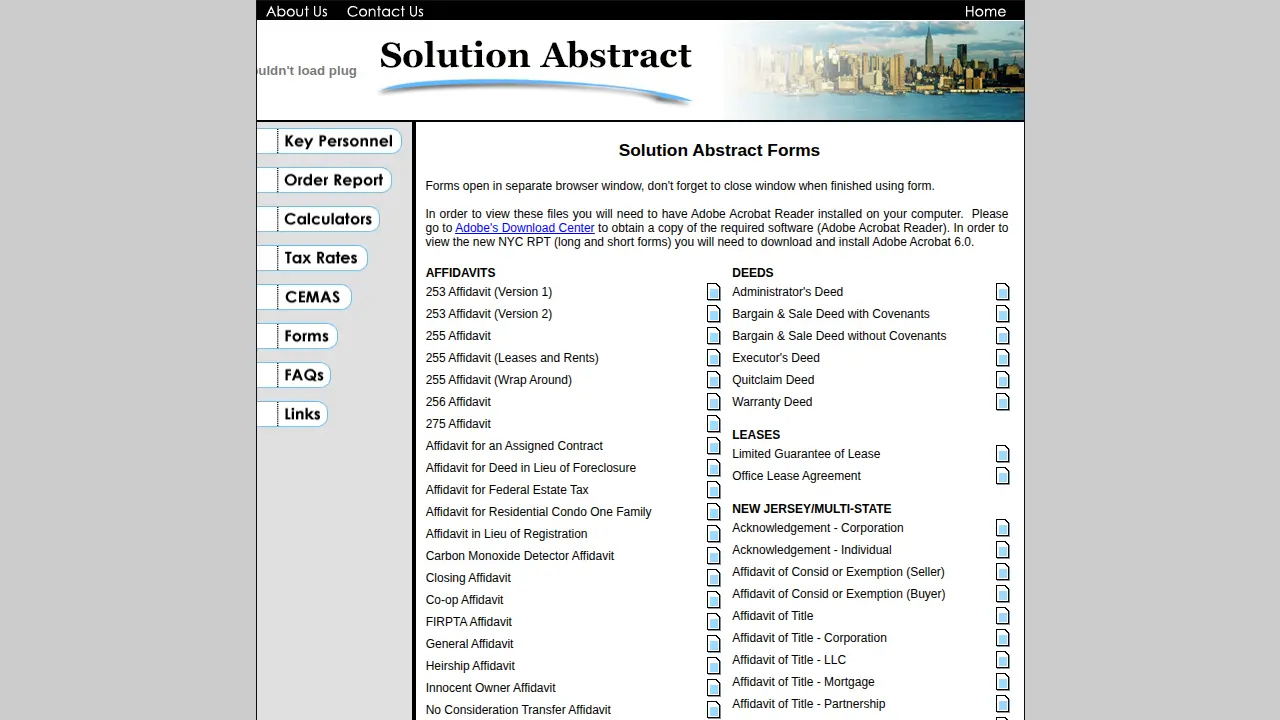Open the Acknowledgement - Corporation document icon

(1003, 528)
